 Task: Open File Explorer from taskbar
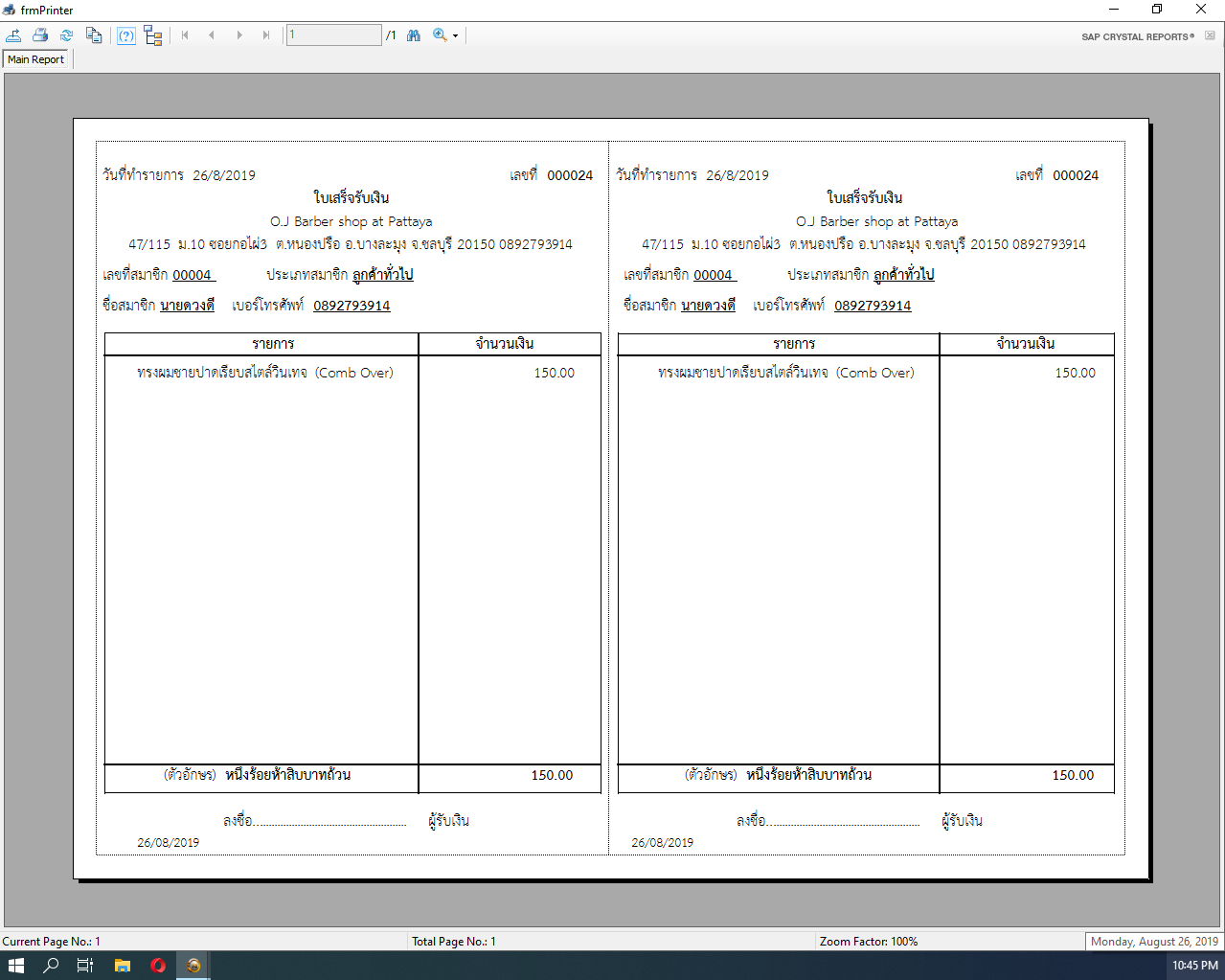123,965
